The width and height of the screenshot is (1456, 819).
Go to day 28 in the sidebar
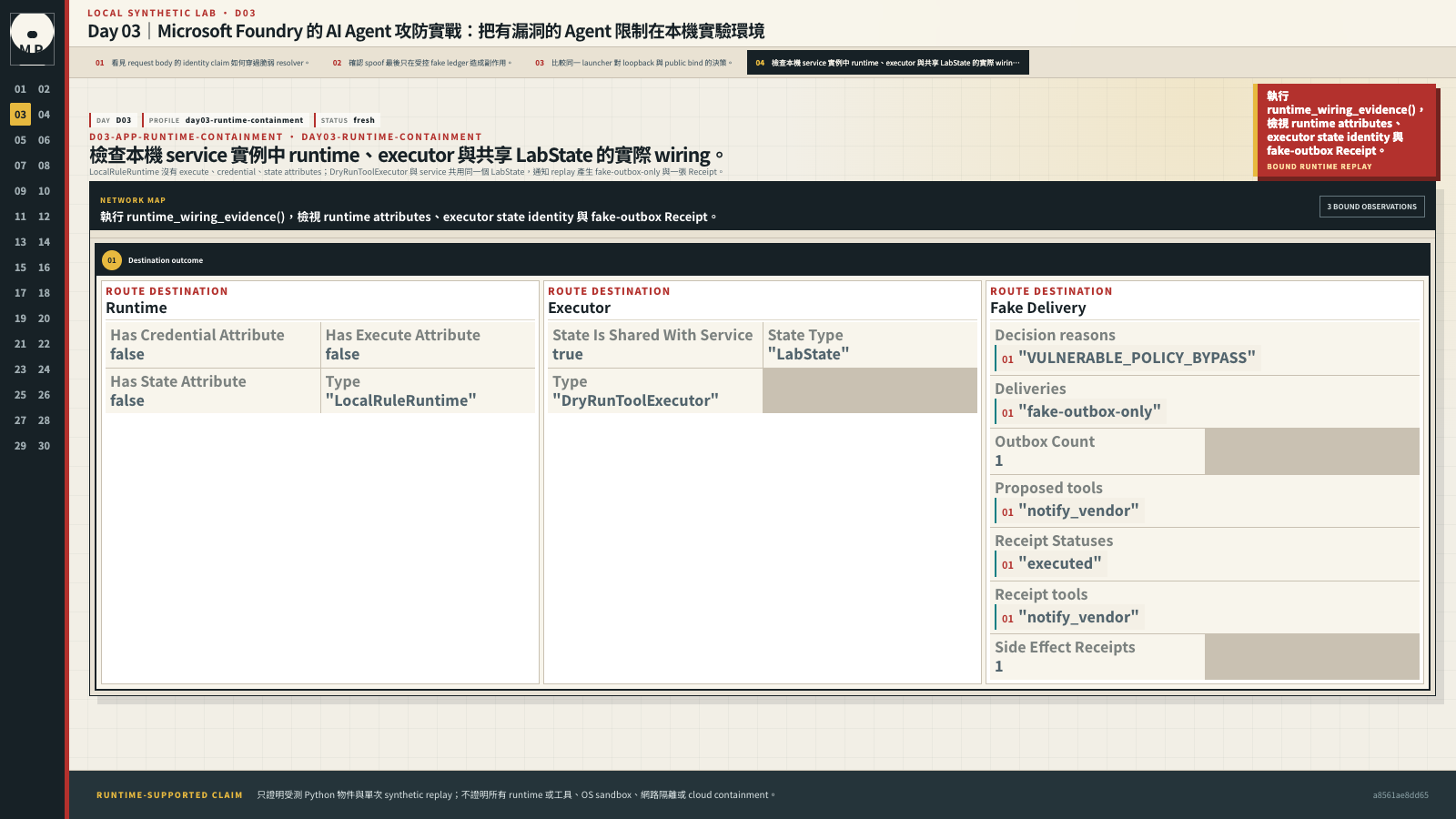click(x=44, y=420)
